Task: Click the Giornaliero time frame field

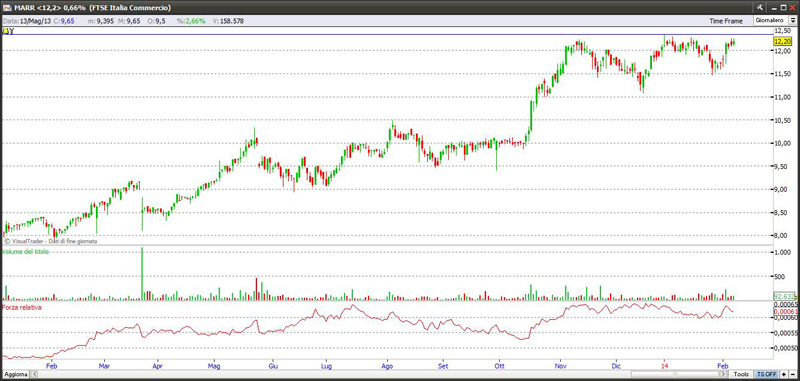Action: click(x=771, y=21)
